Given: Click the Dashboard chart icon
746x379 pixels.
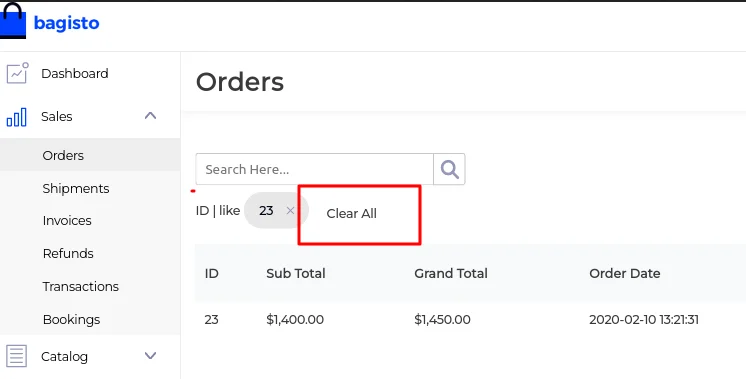Looking at the screenshot, I should click(x=17, y=73).
